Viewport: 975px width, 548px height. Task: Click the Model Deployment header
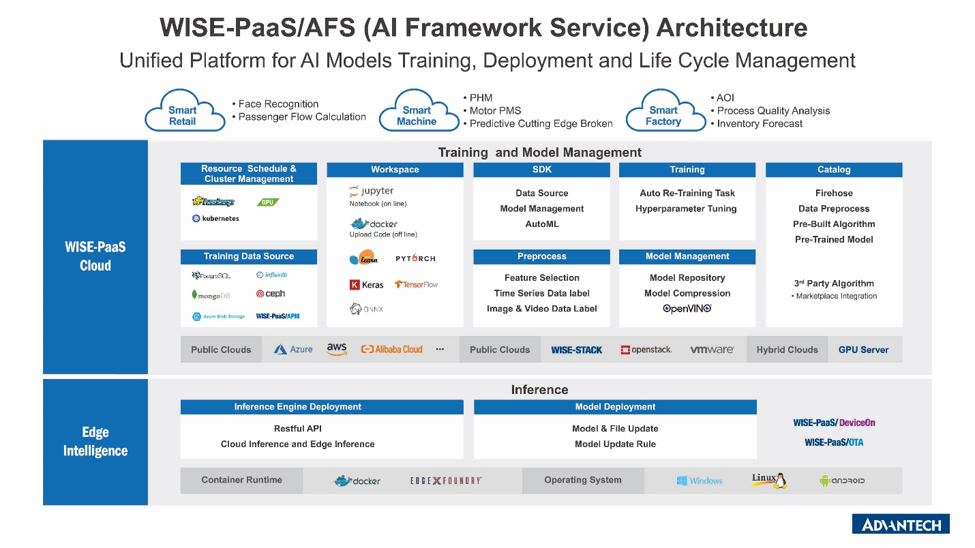coord(615,407)
